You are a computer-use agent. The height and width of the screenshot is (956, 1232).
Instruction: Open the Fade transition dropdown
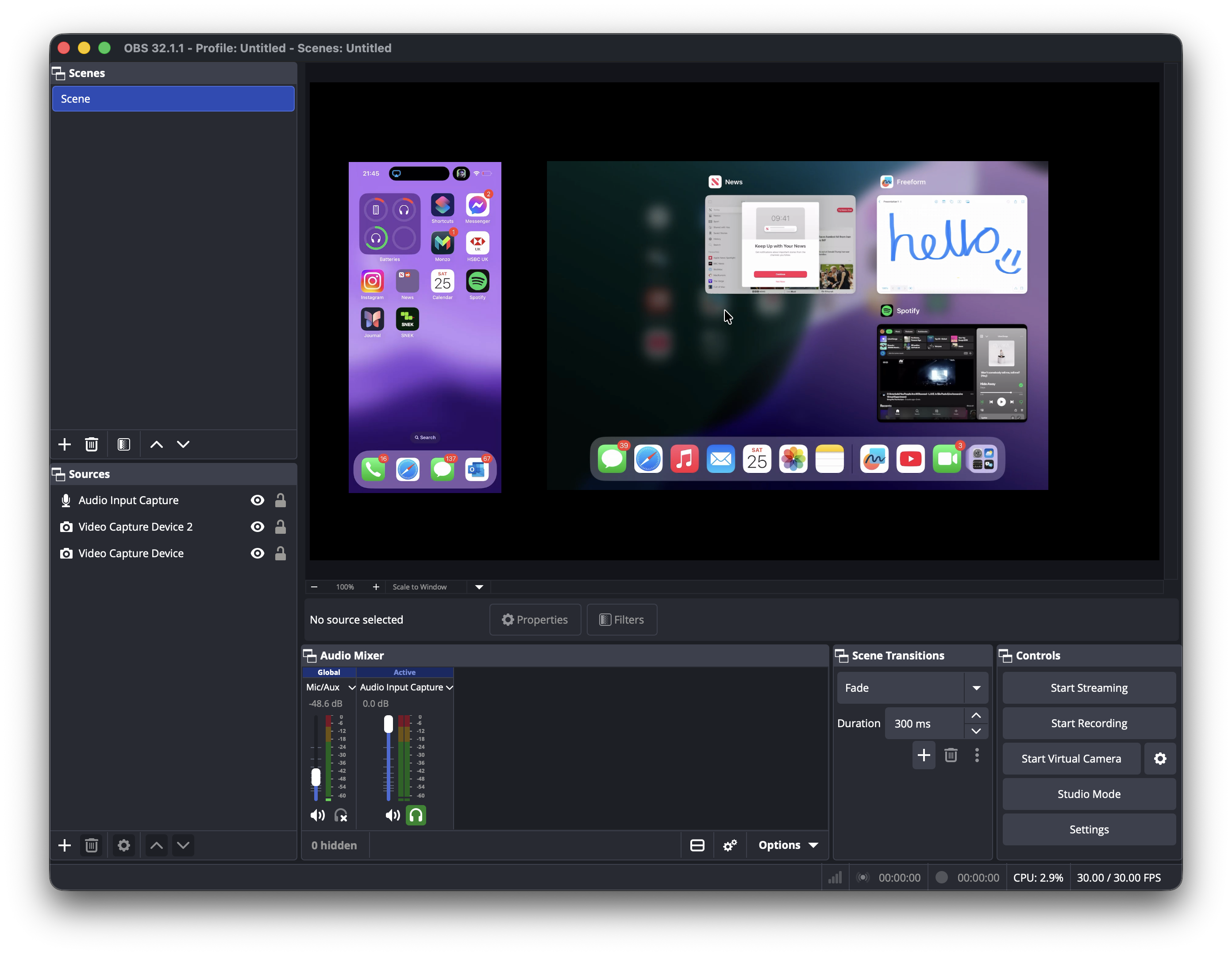click(x=976, y=688)
